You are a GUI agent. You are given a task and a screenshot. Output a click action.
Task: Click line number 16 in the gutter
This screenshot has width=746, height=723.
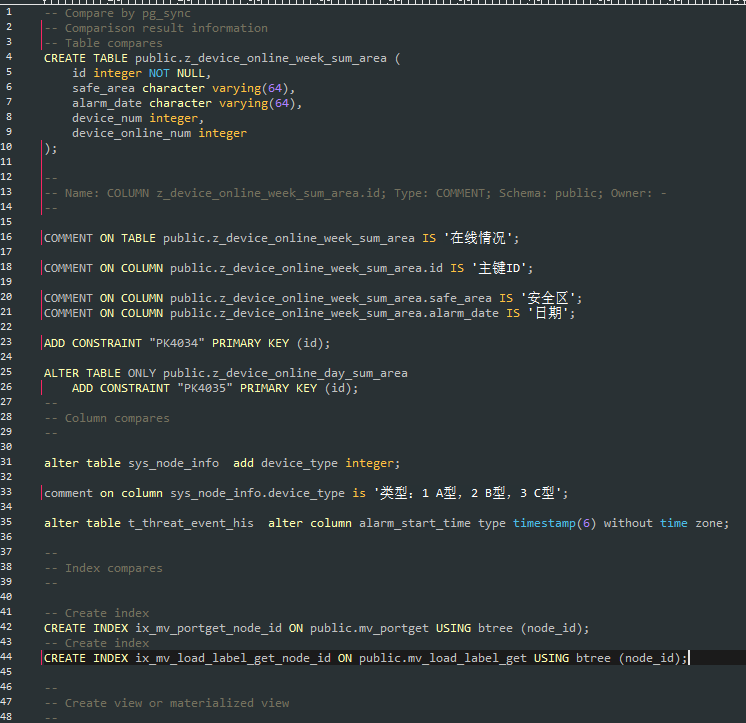tap(6, 237)
